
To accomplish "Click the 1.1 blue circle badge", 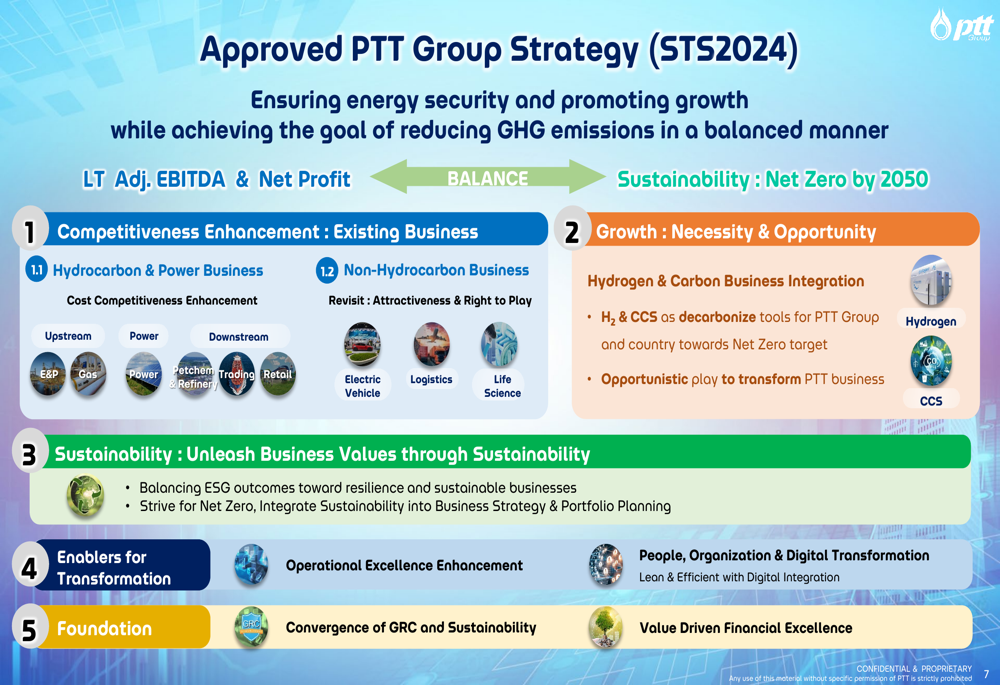I will click(x=36, y=270).
